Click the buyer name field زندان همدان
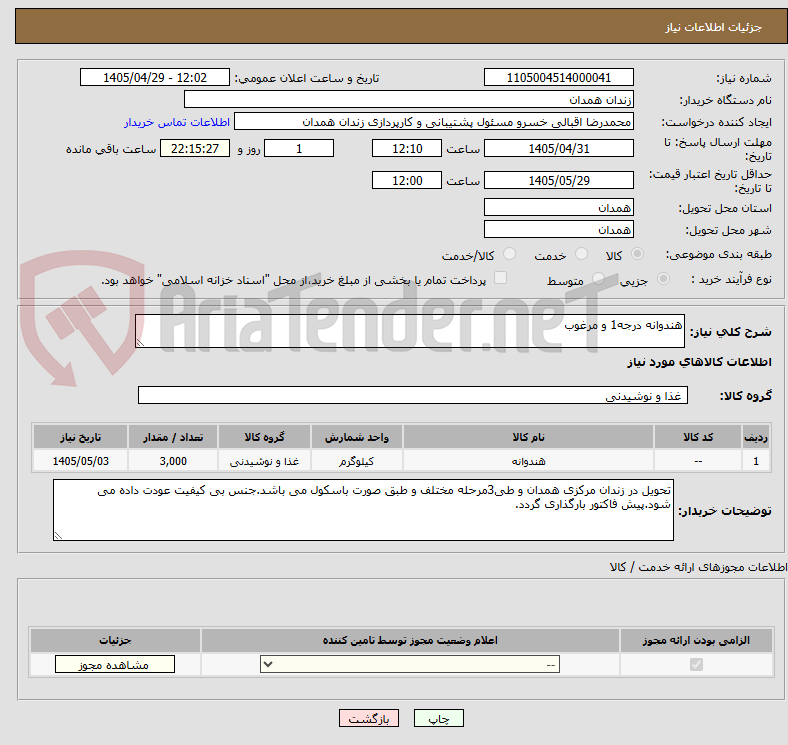 coord(409,100)
